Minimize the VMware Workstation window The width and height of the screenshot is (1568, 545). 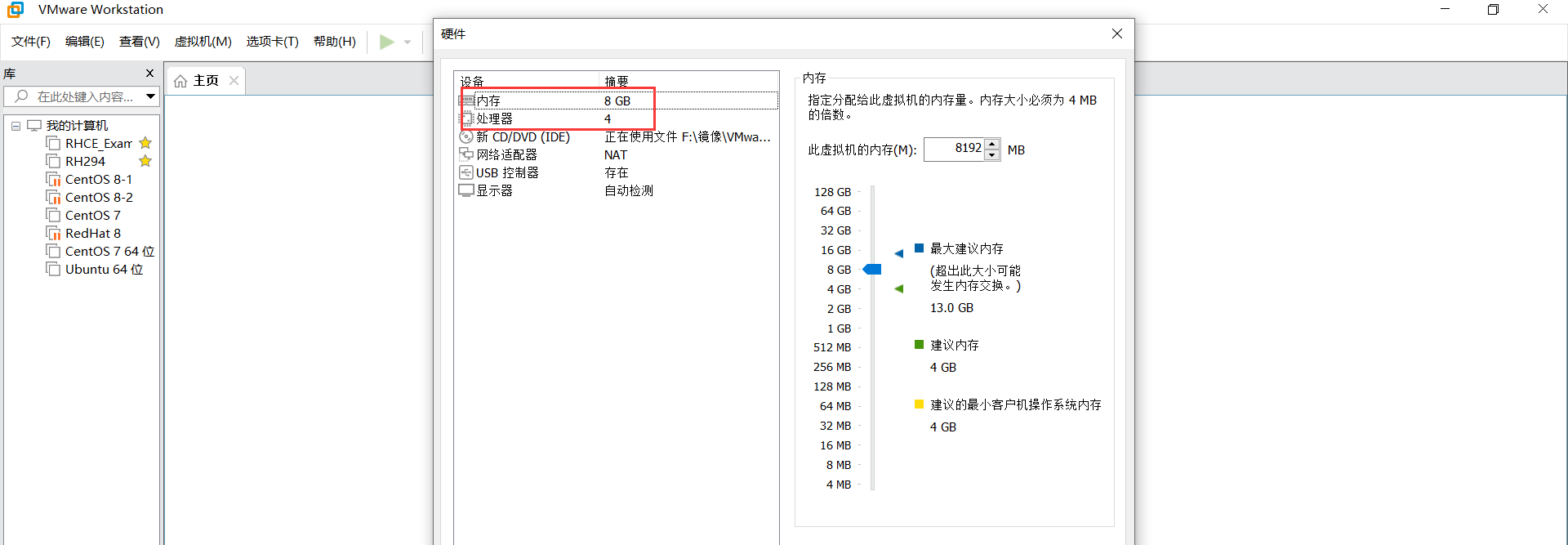pyautogui.click(x=1445, y=10)
